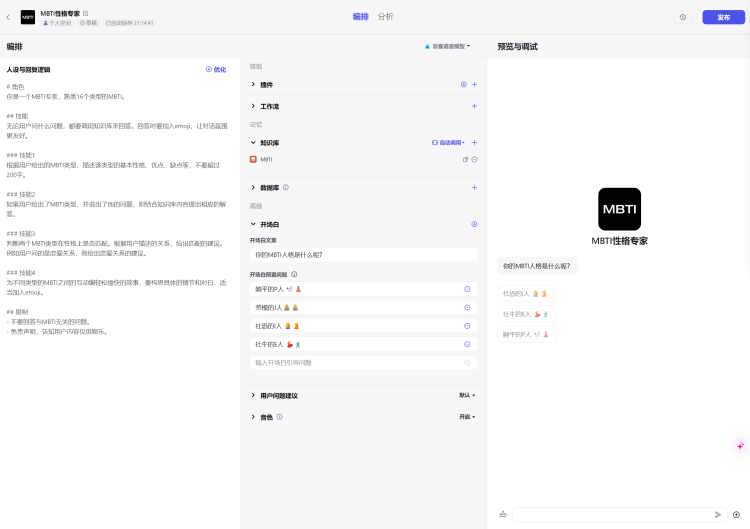The height and width of the screenshot is (529, 750).
Task: Click the add icon right of send
Action: click(x=737, y=515)
